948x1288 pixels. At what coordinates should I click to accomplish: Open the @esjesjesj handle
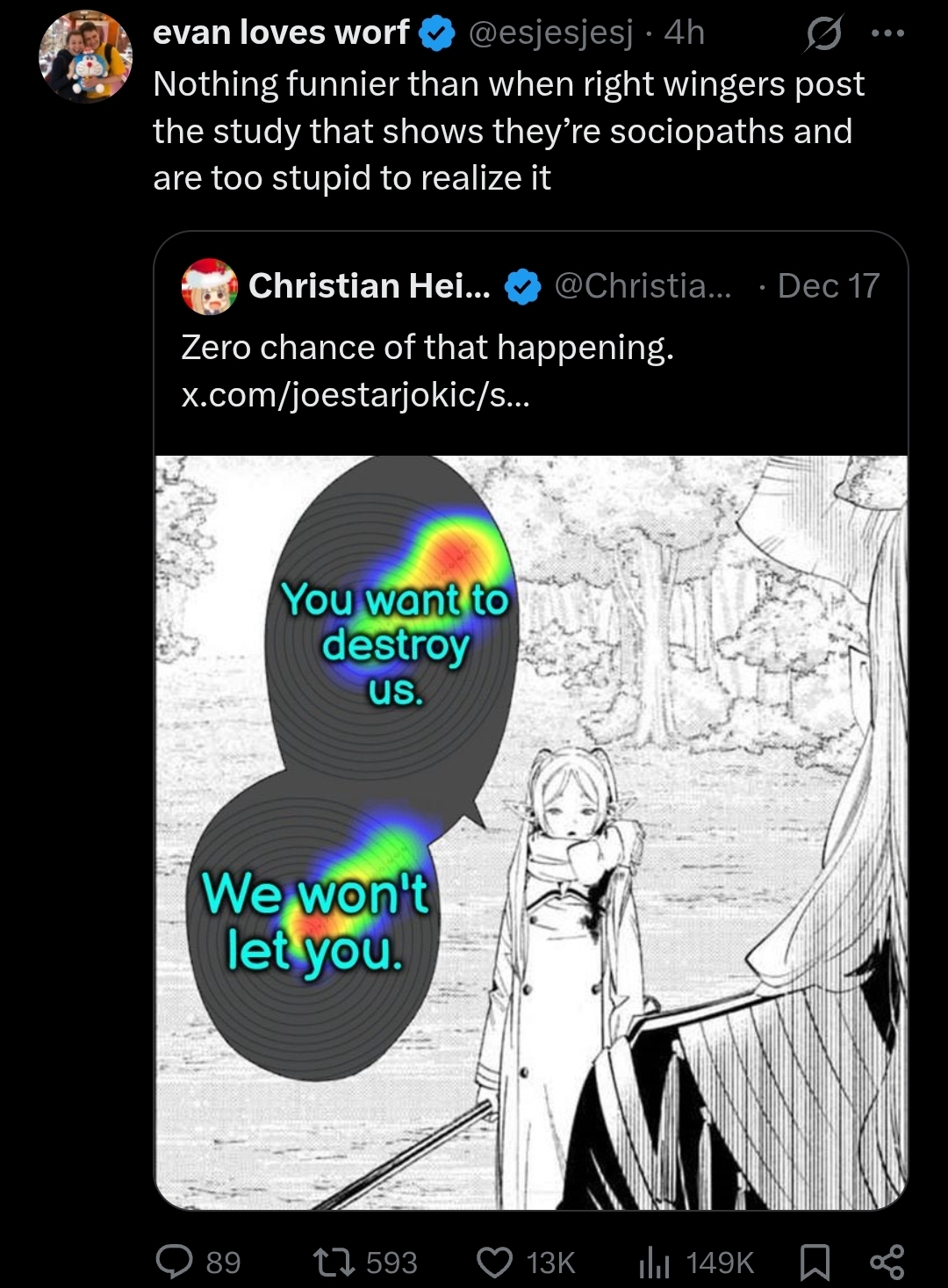550,32
